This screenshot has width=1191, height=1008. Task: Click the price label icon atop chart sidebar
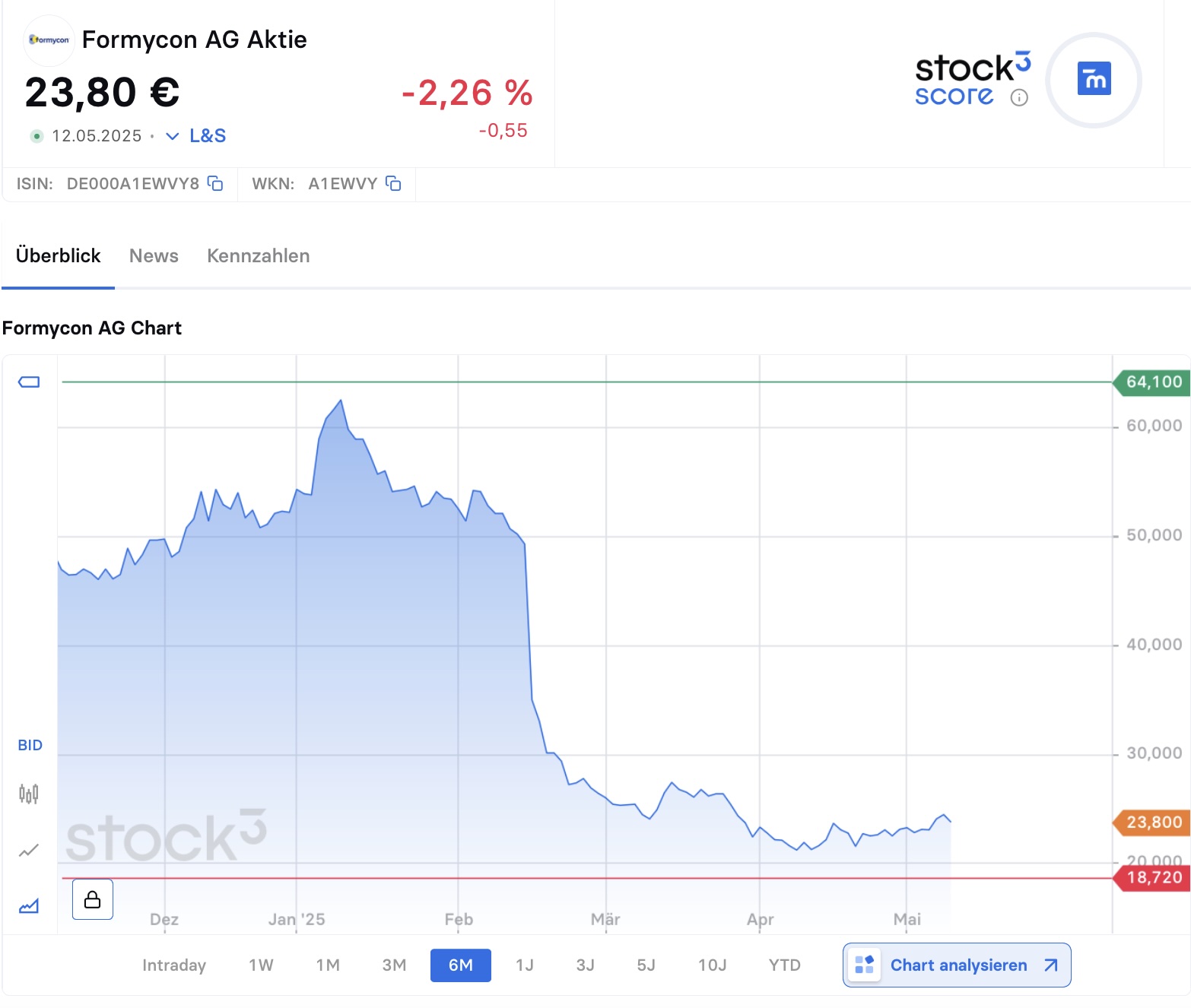(29, 382)
